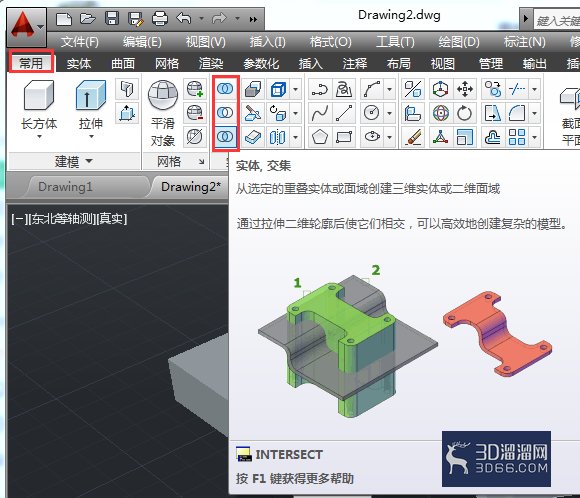This screenshot has width=580, height=498.
Task: Click the solid Union top circles icon
Action: coord(225,89)
